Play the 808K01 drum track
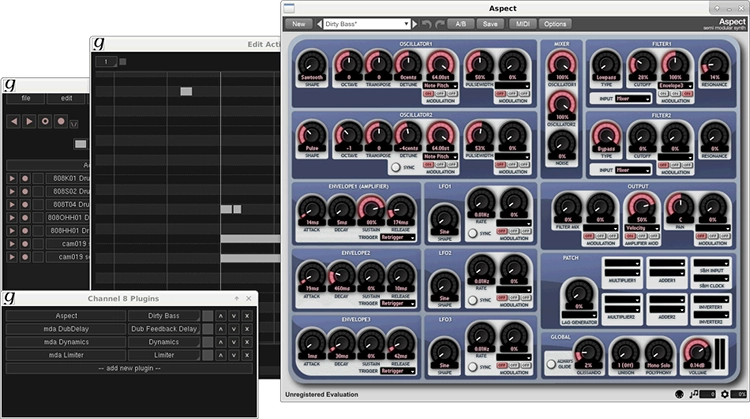The image size is (750, 419). tap(12, 178)
